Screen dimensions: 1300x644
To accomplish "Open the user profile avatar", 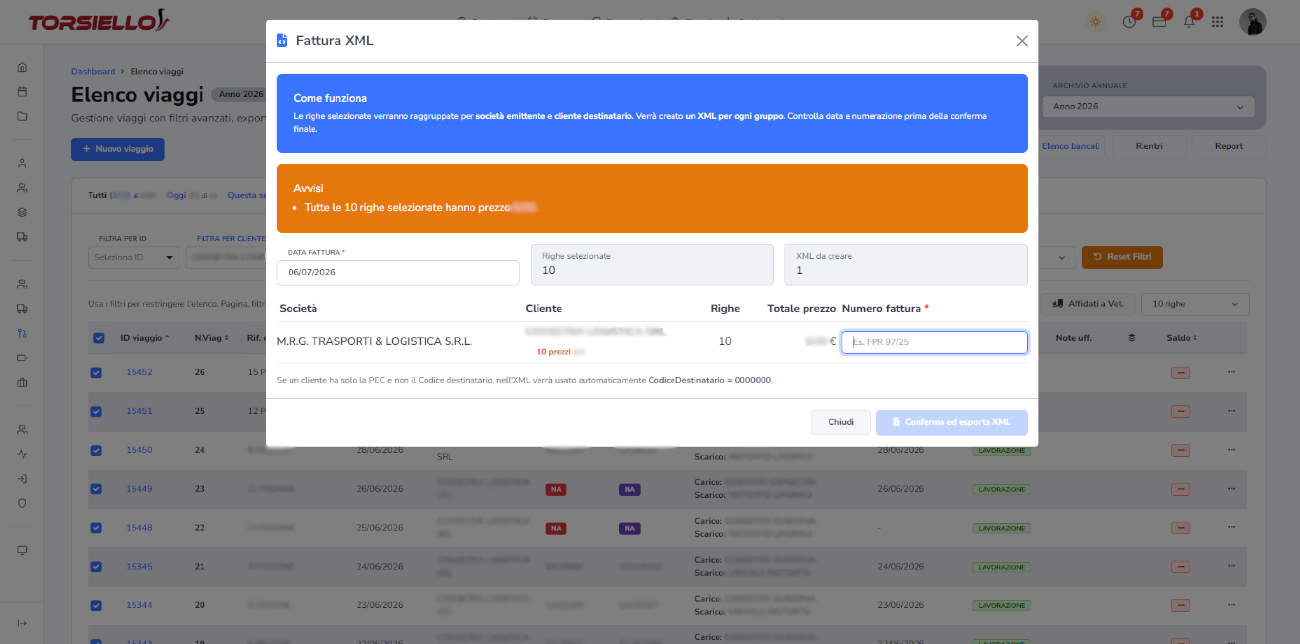I will [x=1253, y=21].
